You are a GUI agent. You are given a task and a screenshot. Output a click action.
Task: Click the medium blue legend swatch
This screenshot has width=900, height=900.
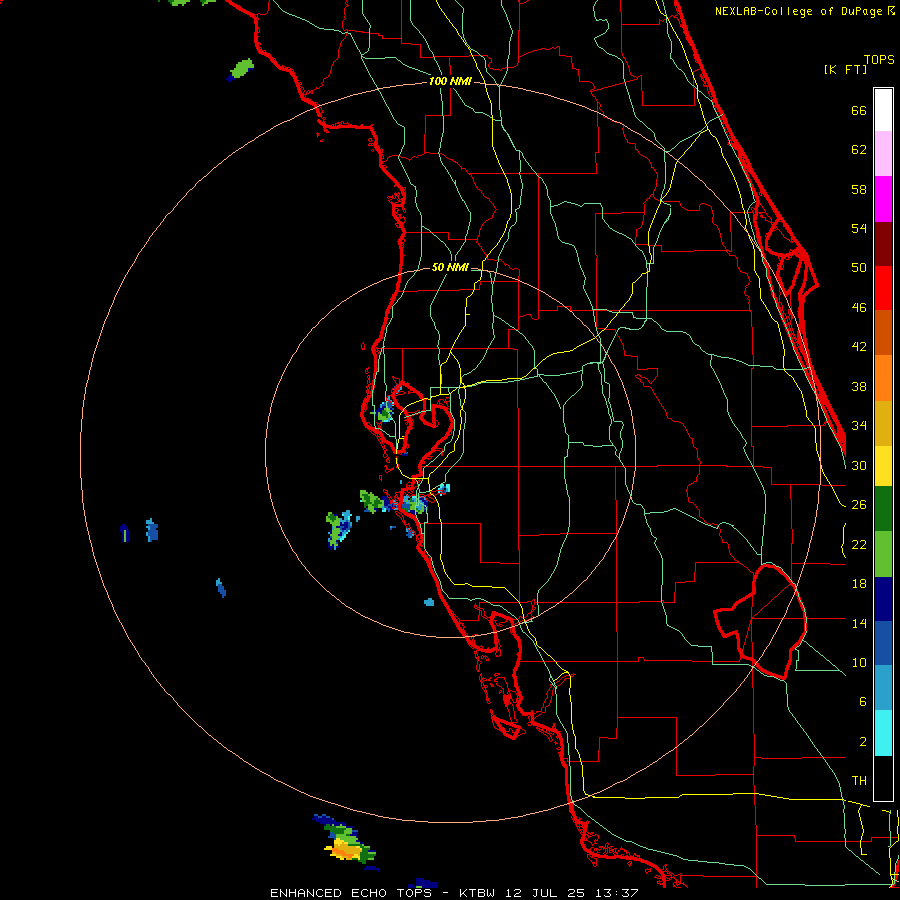tap(883, 643)
